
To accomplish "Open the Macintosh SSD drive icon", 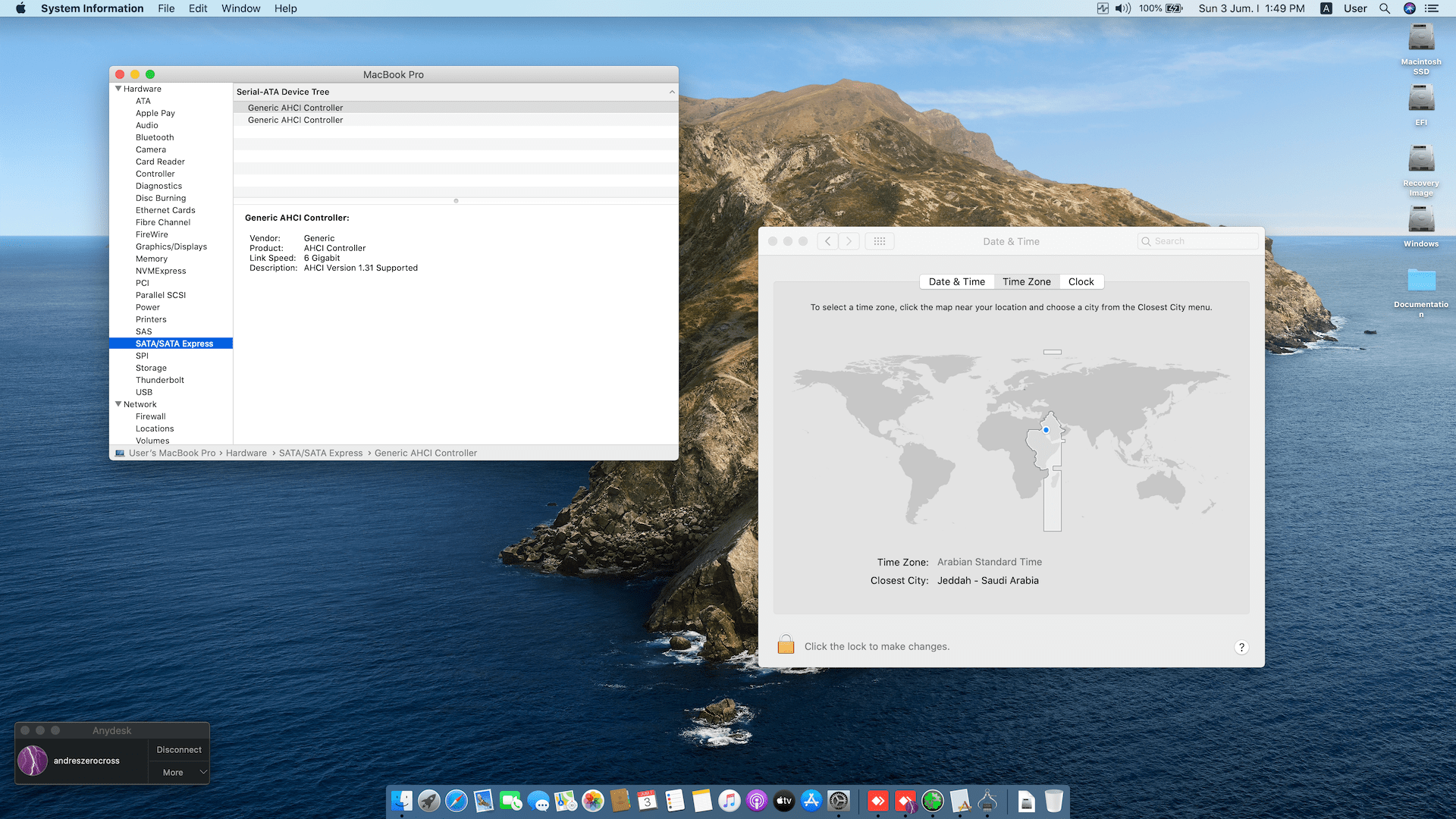I will click(x=1420, y=38).
